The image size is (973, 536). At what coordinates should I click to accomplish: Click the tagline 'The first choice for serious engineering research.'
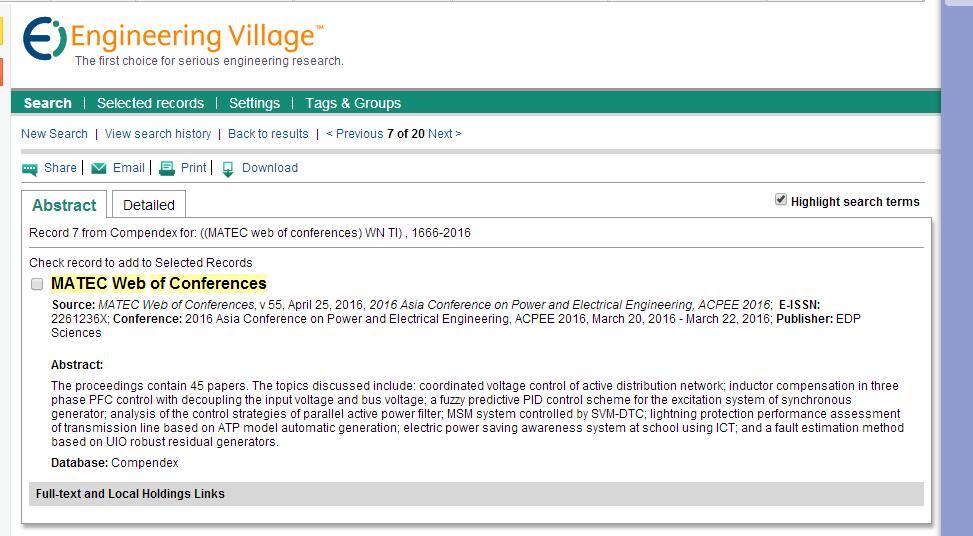click(209, 61)
